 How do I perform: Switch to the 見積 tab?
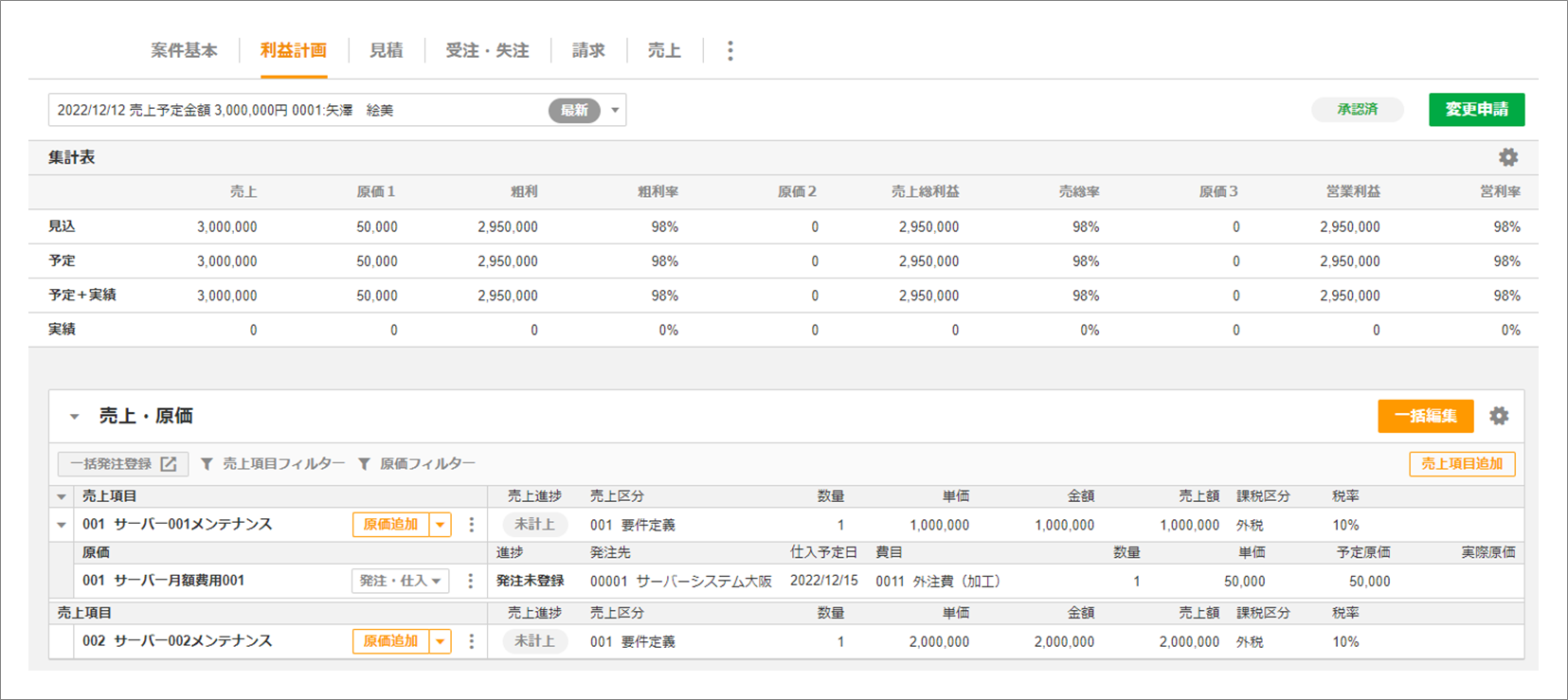(386, 51)
